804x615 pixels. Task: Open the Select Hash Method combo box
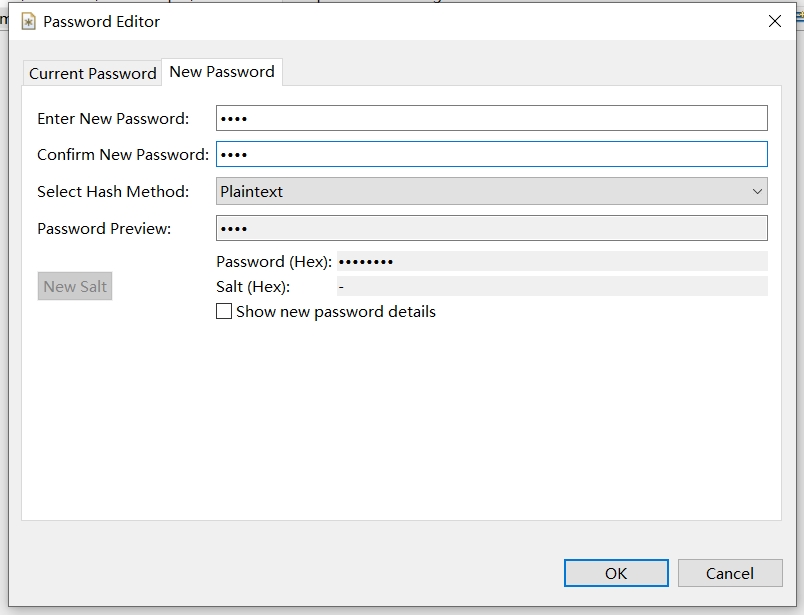(x=482, y=191)
